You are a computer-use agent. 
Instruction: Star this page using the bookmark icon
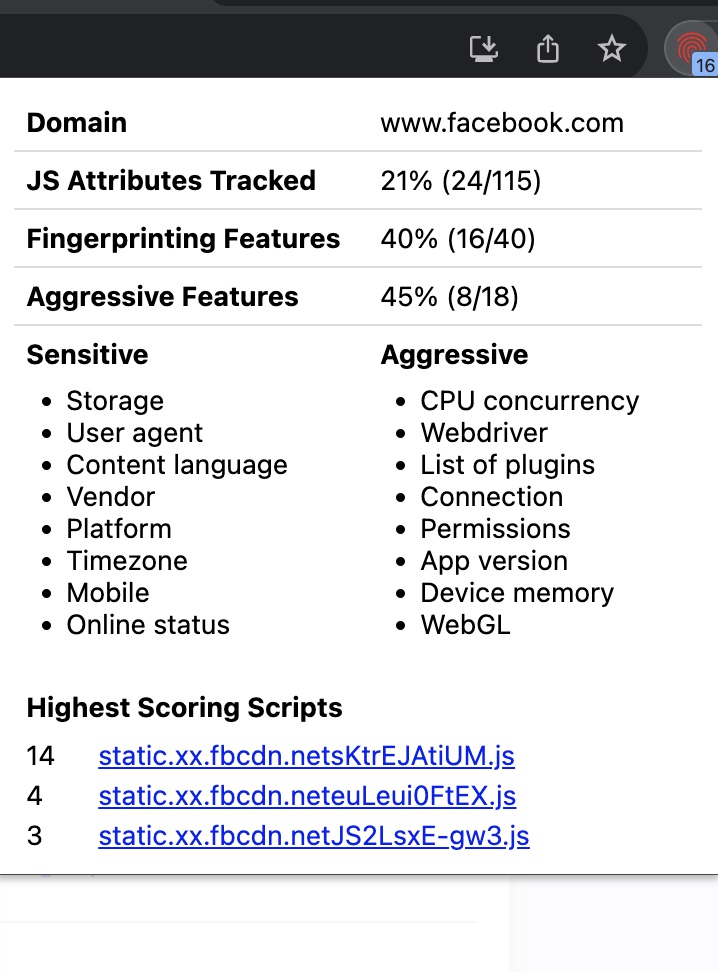611,47
